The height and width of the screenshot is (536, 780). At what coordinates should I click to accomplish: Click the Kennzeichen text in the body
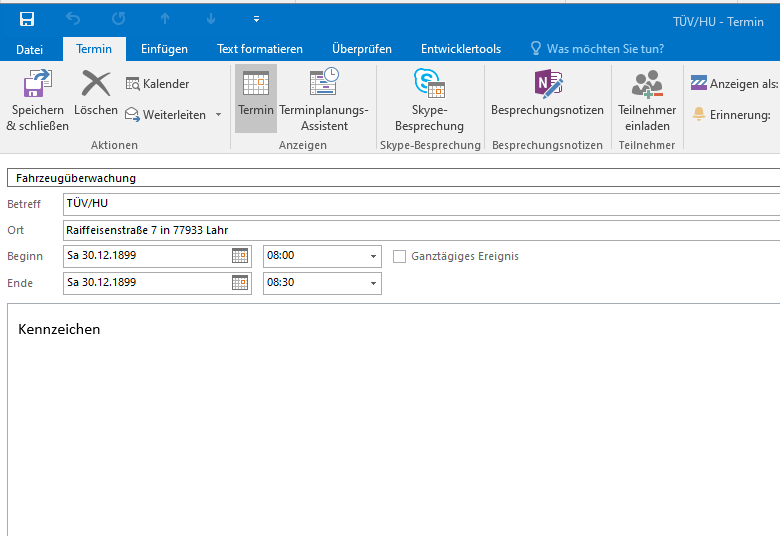point(59,329)
